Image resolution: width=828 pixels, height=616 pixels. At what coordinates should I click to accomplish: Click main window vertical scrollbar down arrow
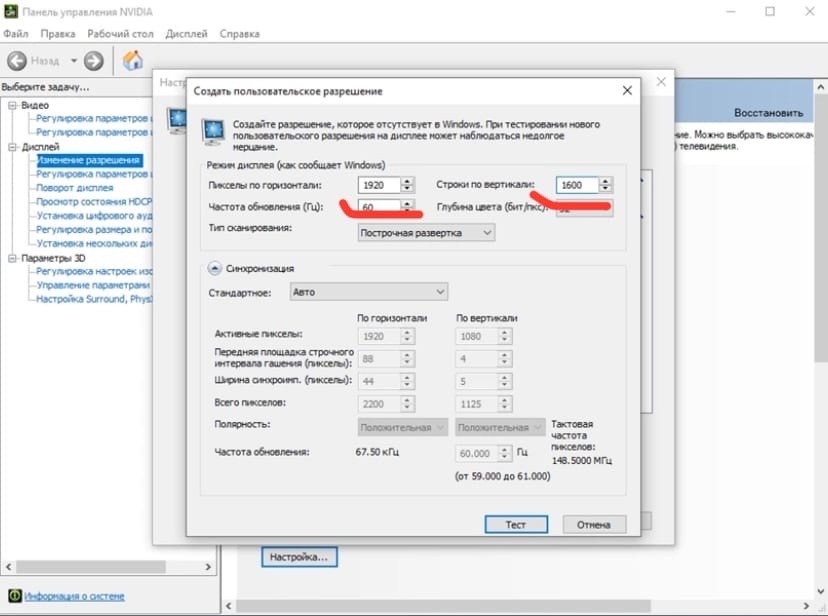click(821, 591)
